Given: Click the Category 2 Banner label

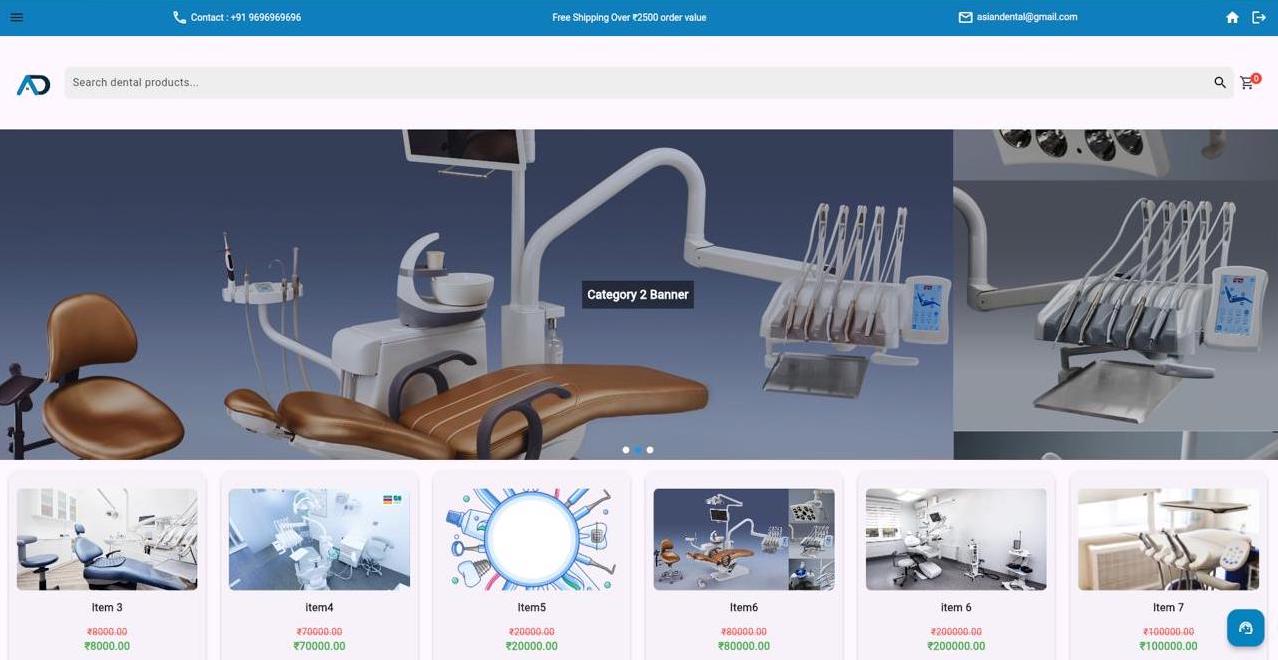Looking at the screenshot, I should point(637,294).
